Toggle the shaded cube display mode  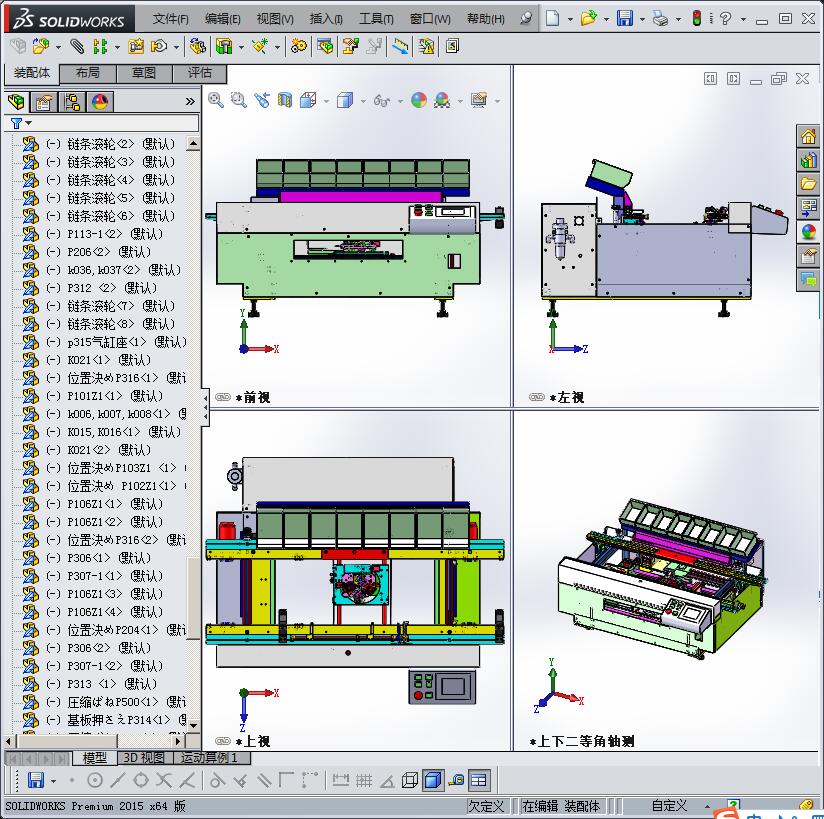tap(432, 780)
